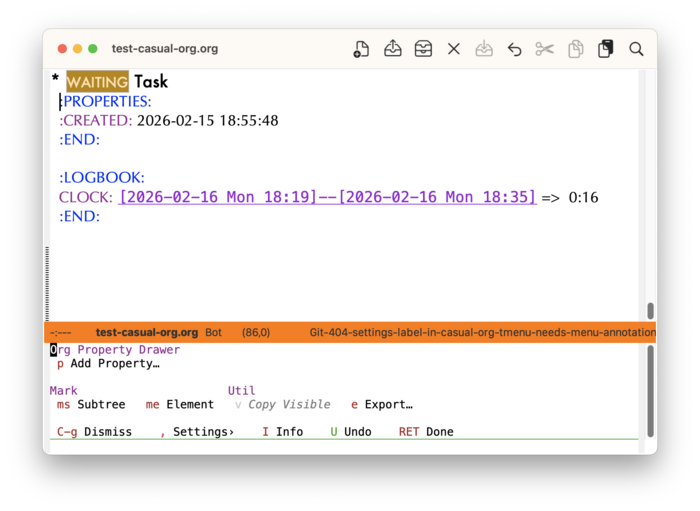
Task: Click the New File toolbar icon
Action: coord(362,49)
